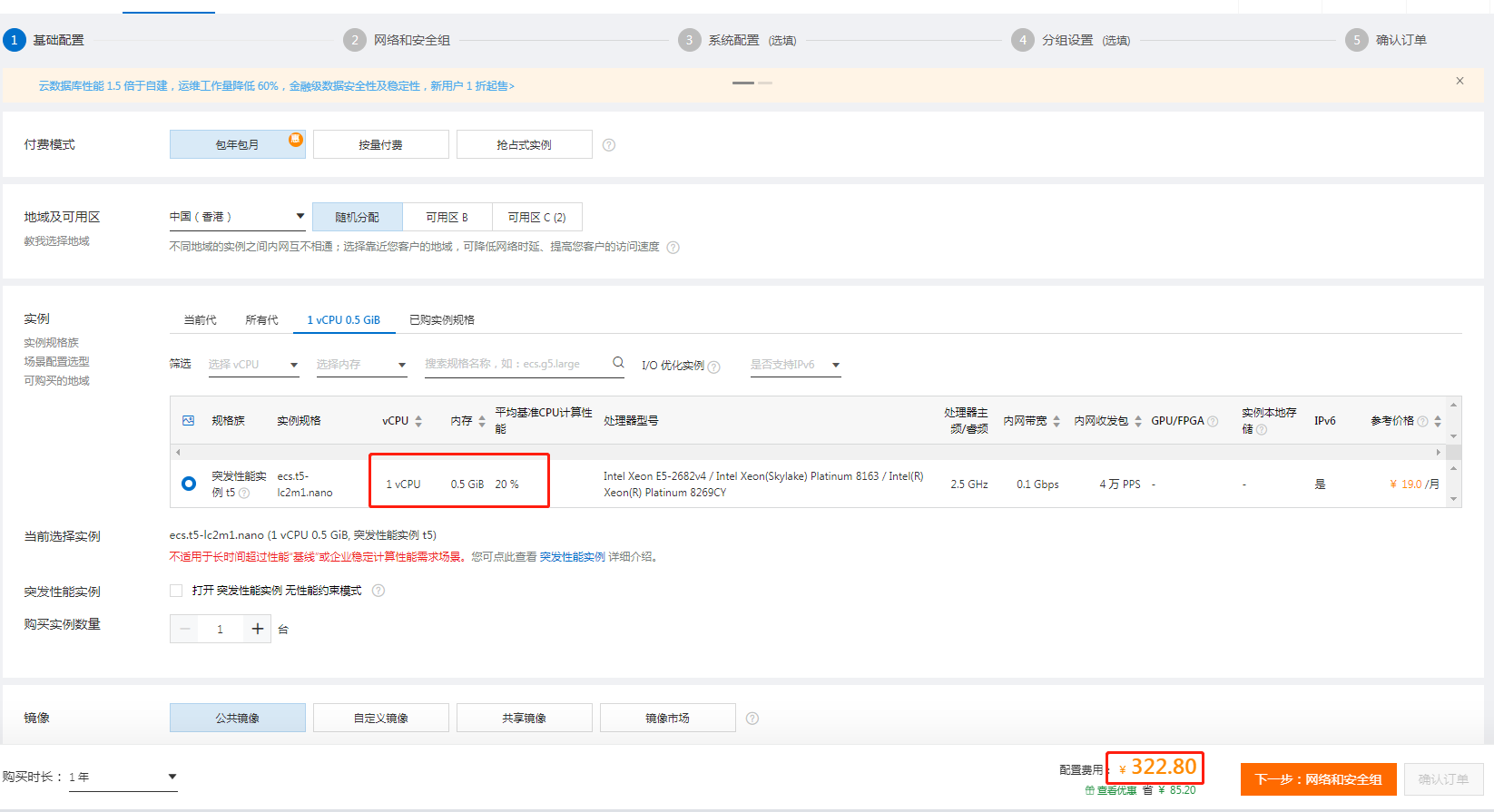Viewport: 1494px width, 812px height.
Task: Switch to 已购实例规格 tab
Action: [x=442, y=320]
